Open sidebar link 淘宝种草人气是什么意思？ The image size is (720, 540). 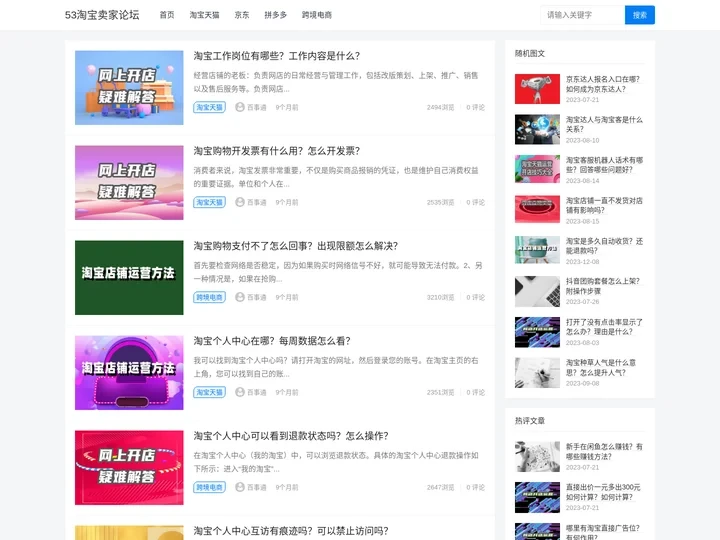click(x=601, y=367)
